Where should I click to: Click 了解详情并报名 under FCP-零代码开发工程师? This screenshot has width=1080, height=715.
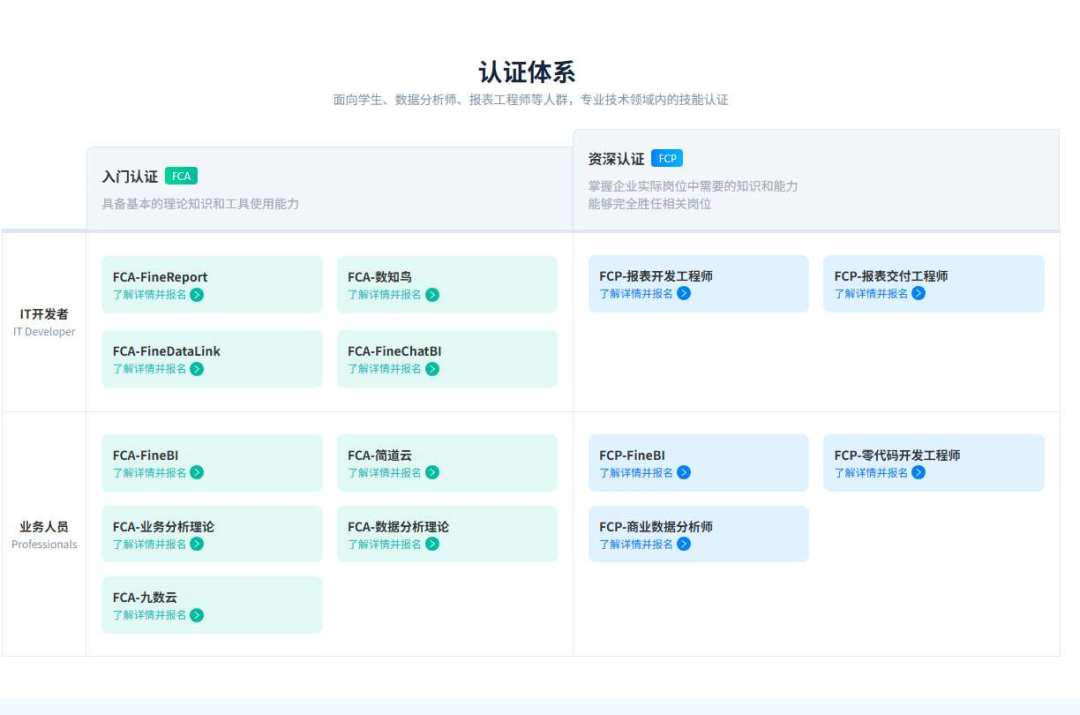pos(871,473)
